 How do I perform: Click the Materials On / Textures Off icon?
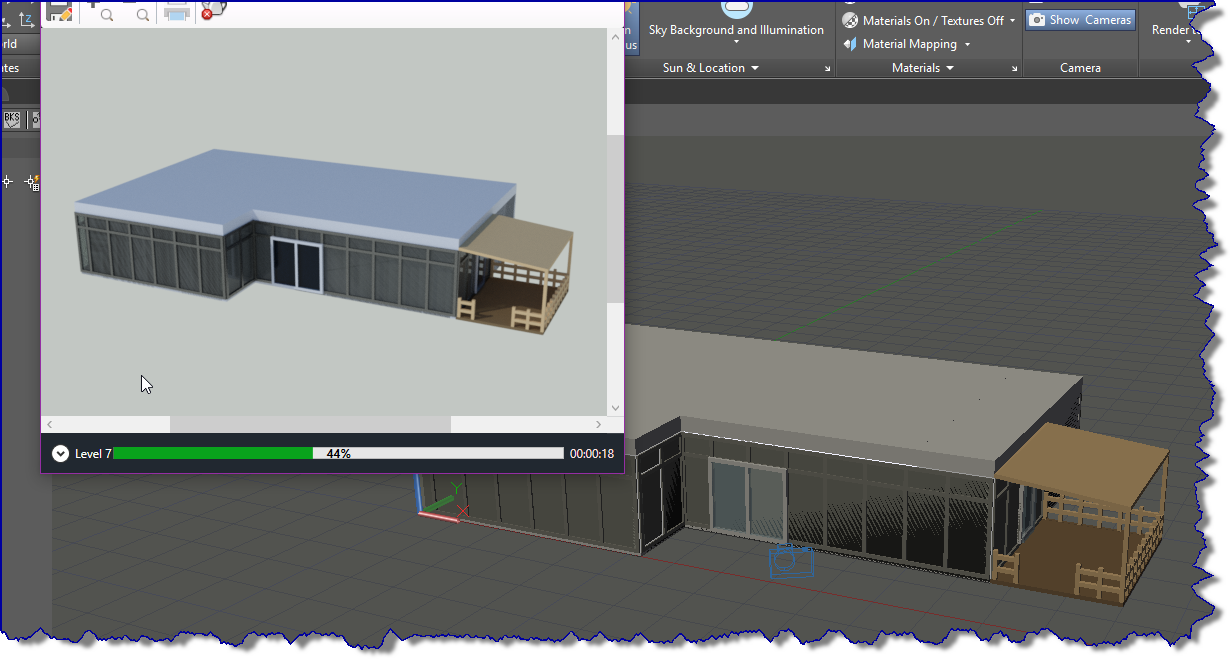click(x=851, y=20)
